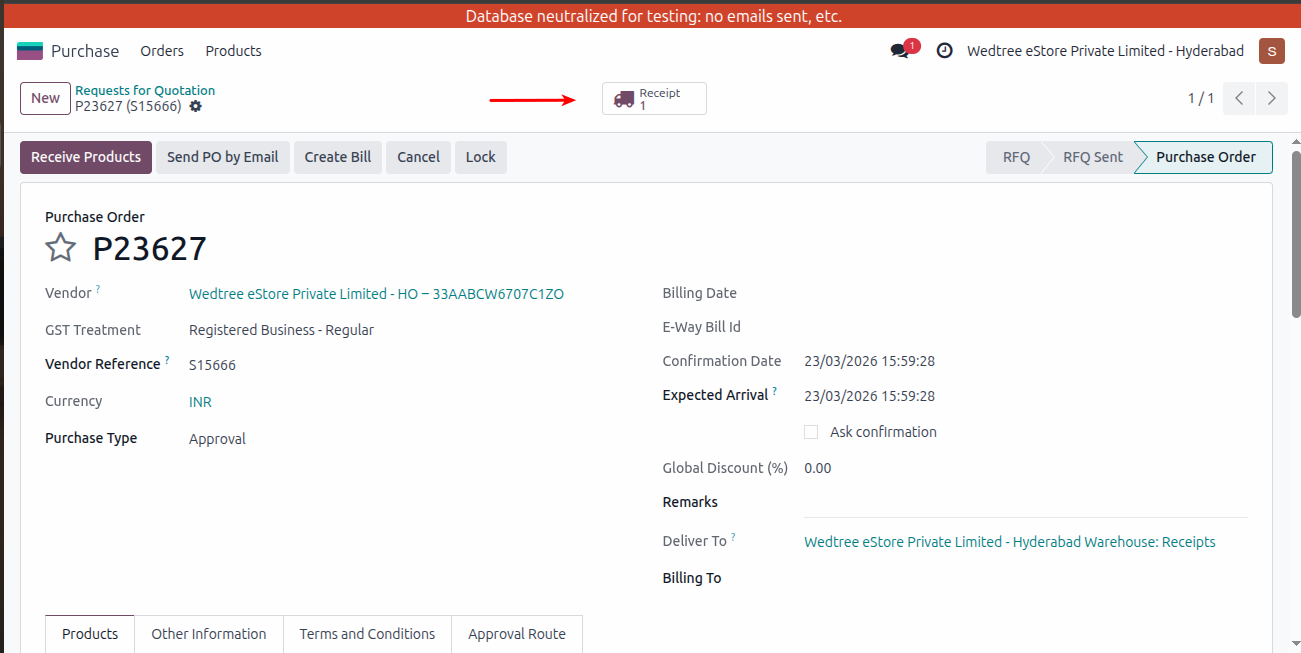
Task: Click the Vendor field help question mark
Action: [x=98, y=289]
